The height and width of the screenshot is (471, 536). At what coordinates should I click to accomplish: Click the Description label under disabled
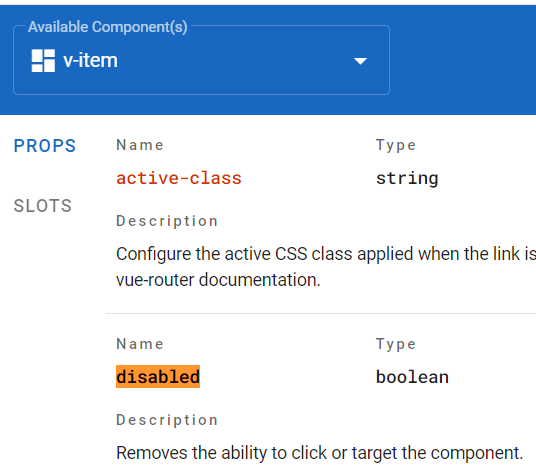(167, 420)
